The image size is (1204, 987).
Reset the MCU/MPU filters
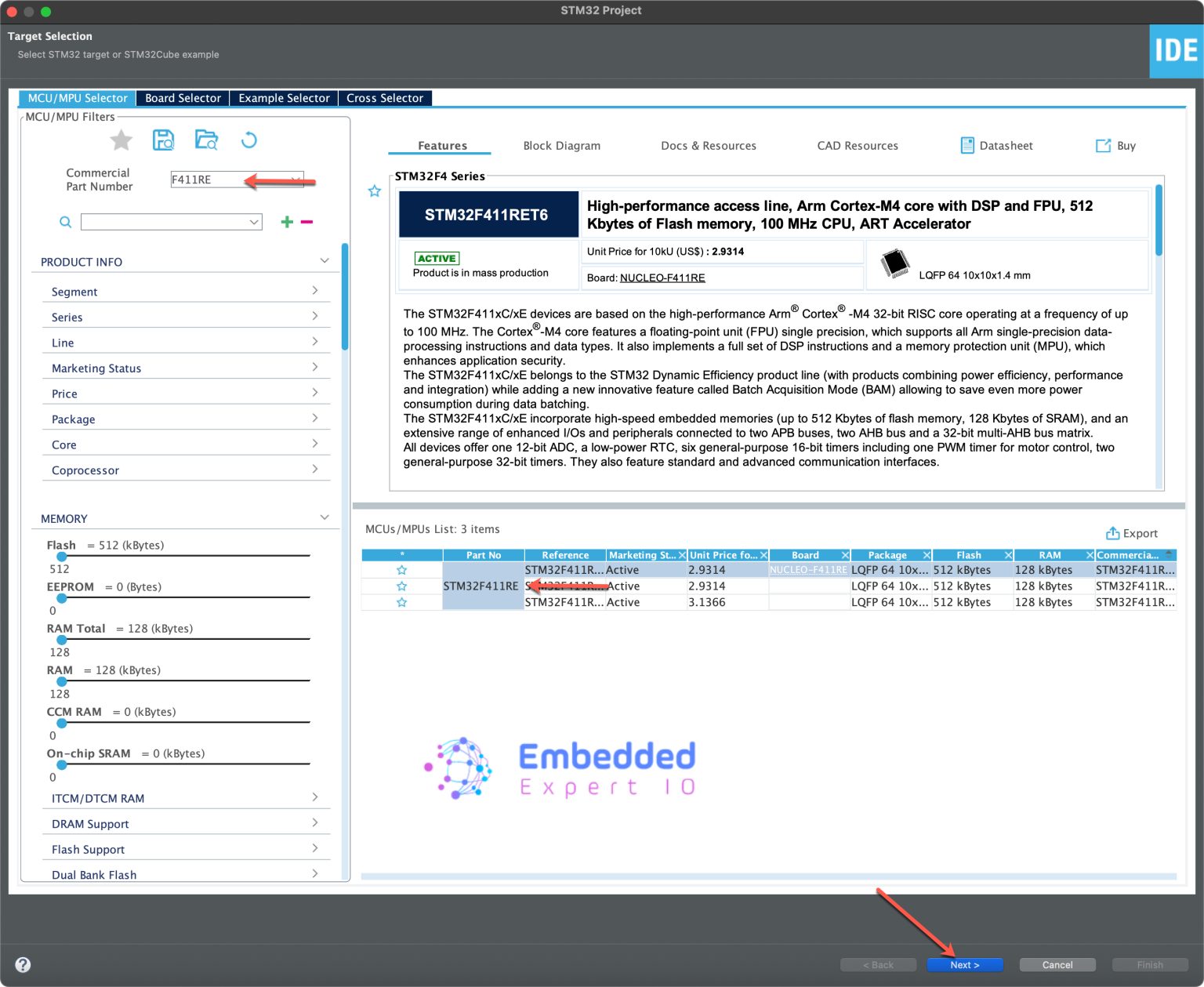pos(249,140)
